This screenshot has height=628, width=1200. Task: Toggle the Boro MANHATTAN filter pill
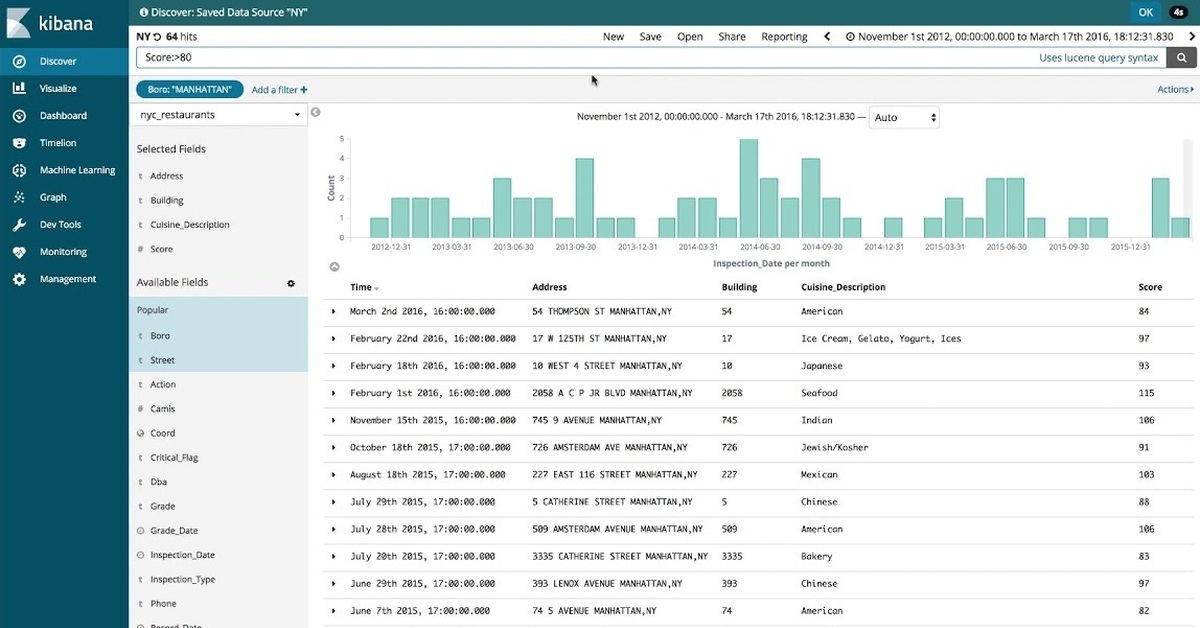click(x=189, y=88)
